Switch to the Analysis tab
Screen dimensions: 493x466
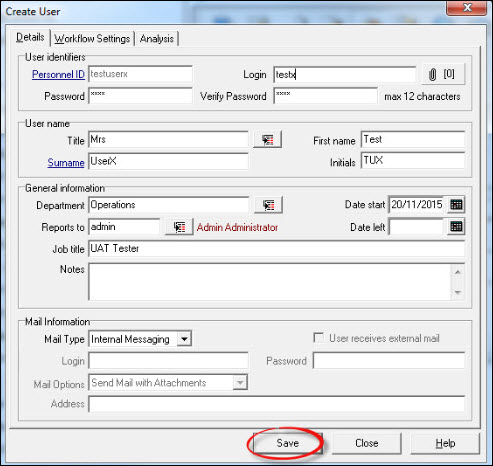pos(157,39)
